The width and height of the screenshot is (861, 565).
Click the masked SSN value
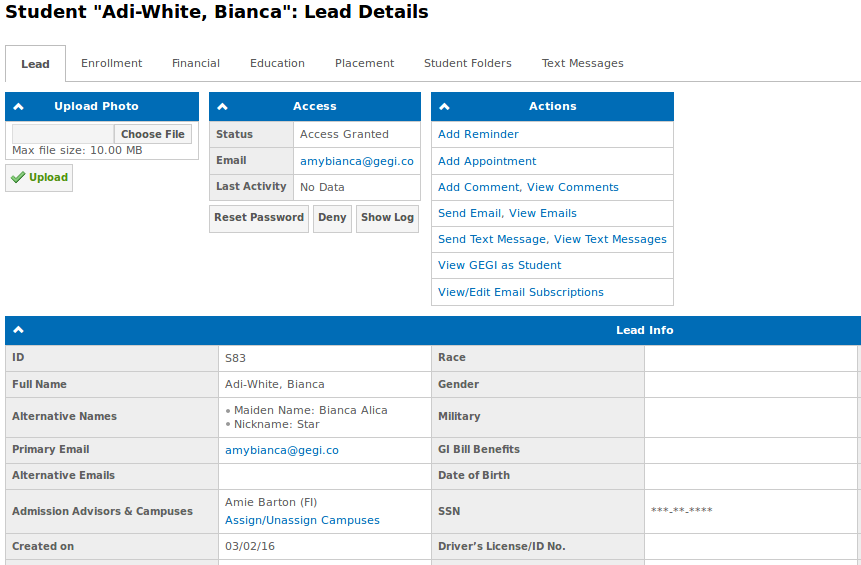tap(681, 511)
